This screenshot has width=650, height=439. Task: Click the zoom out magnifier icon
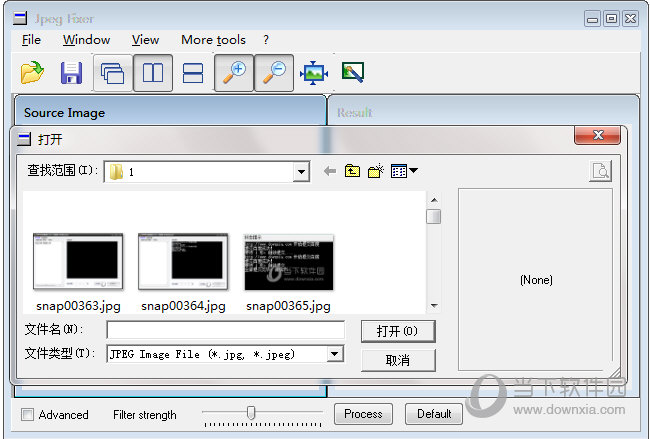[274, 73]
